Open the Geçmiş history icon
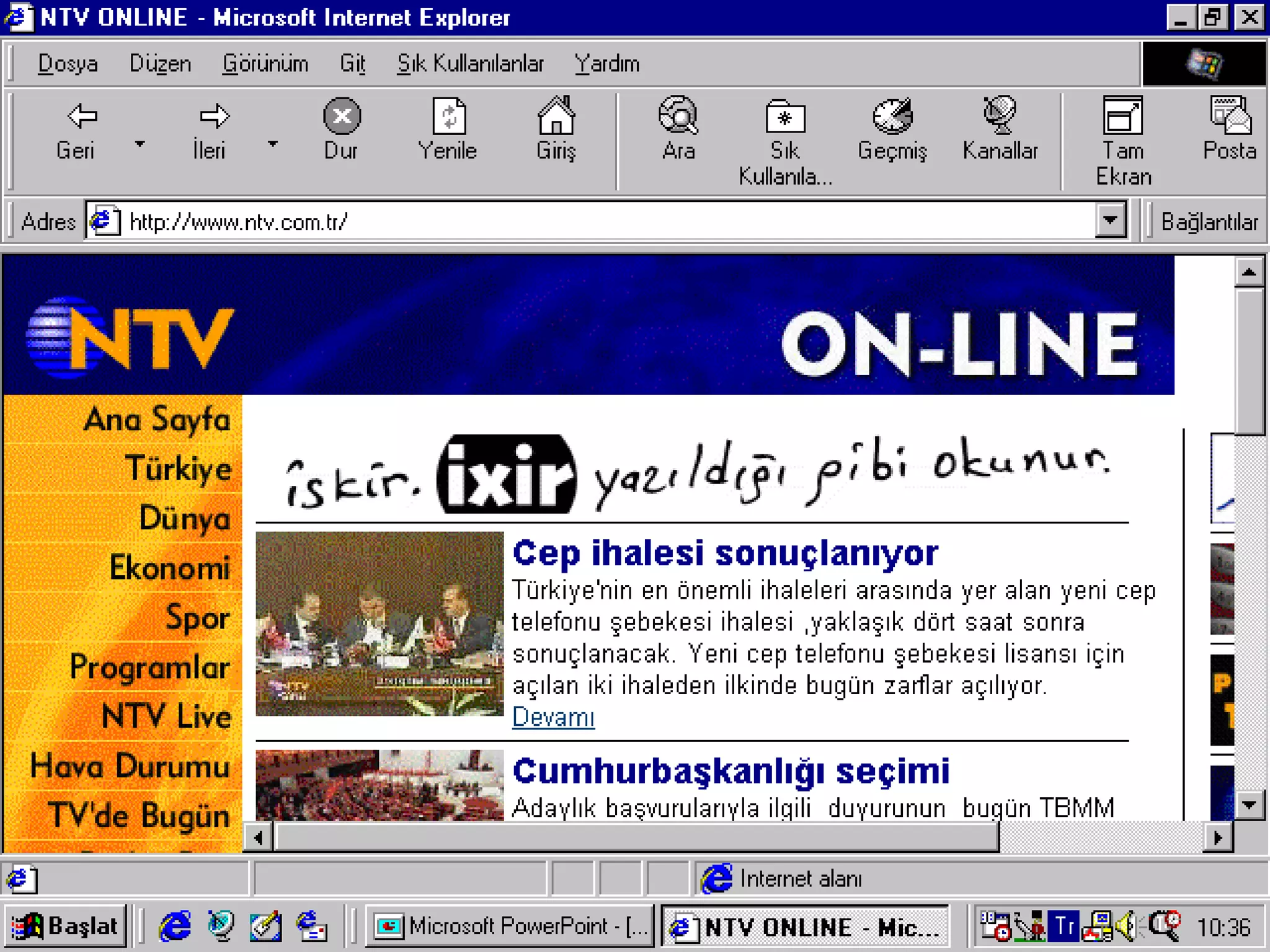Image resolution: width=1270 pixels, height=952 pixels. coord(892,117)
